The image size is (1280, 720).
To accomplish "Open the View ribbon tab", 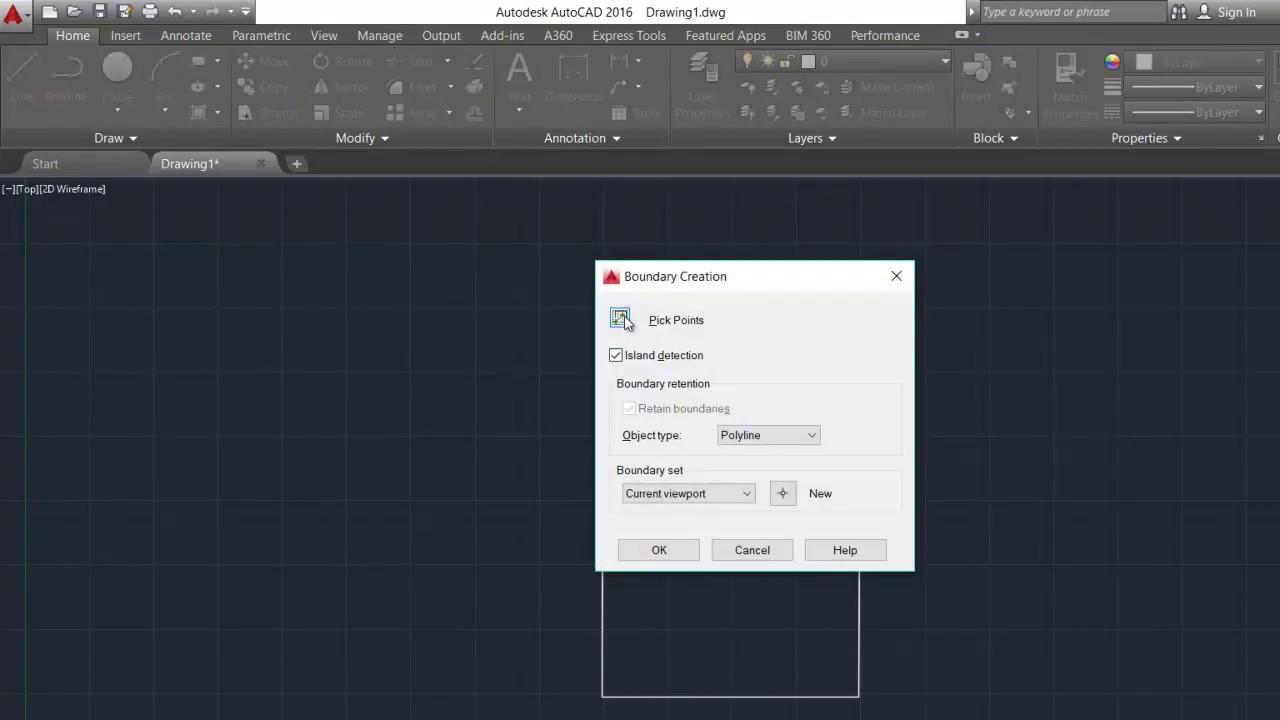I will (324, 35).
